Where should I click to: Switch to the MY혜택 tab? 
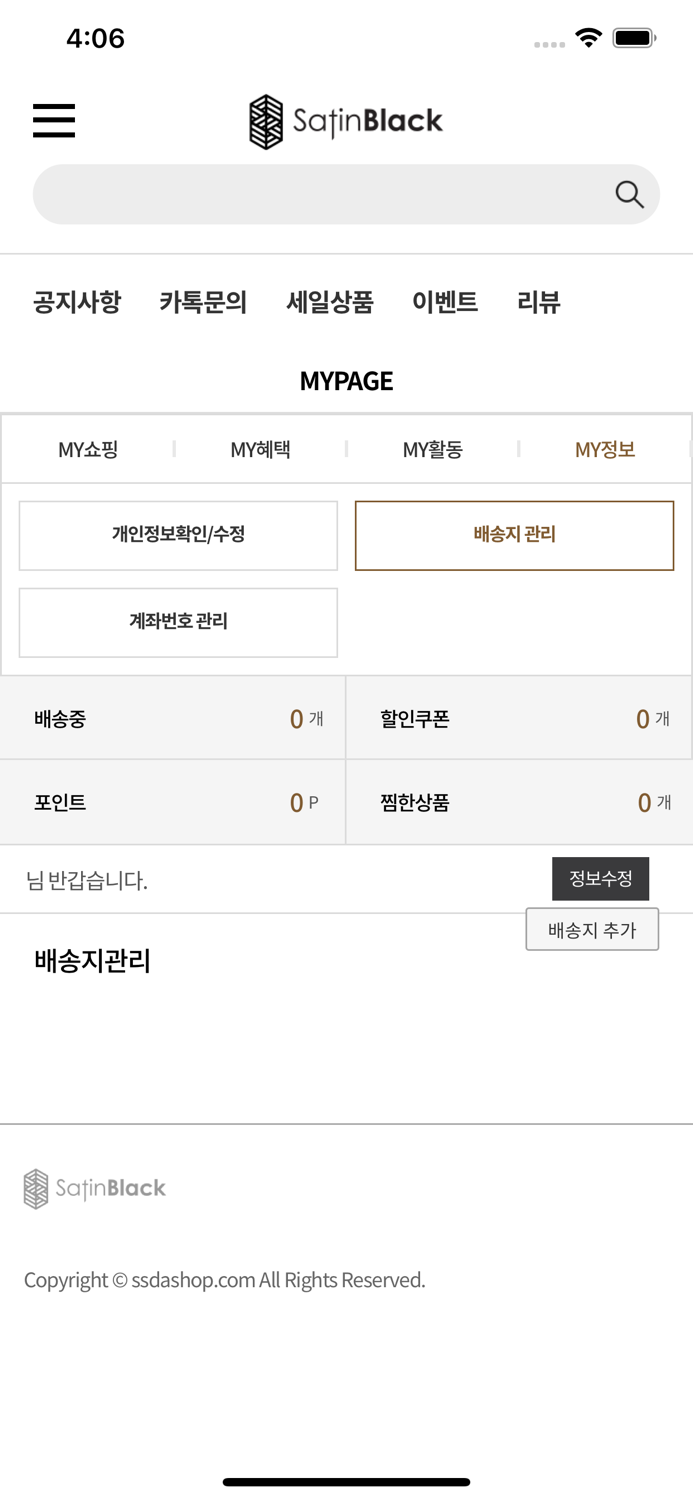(260, 449)
